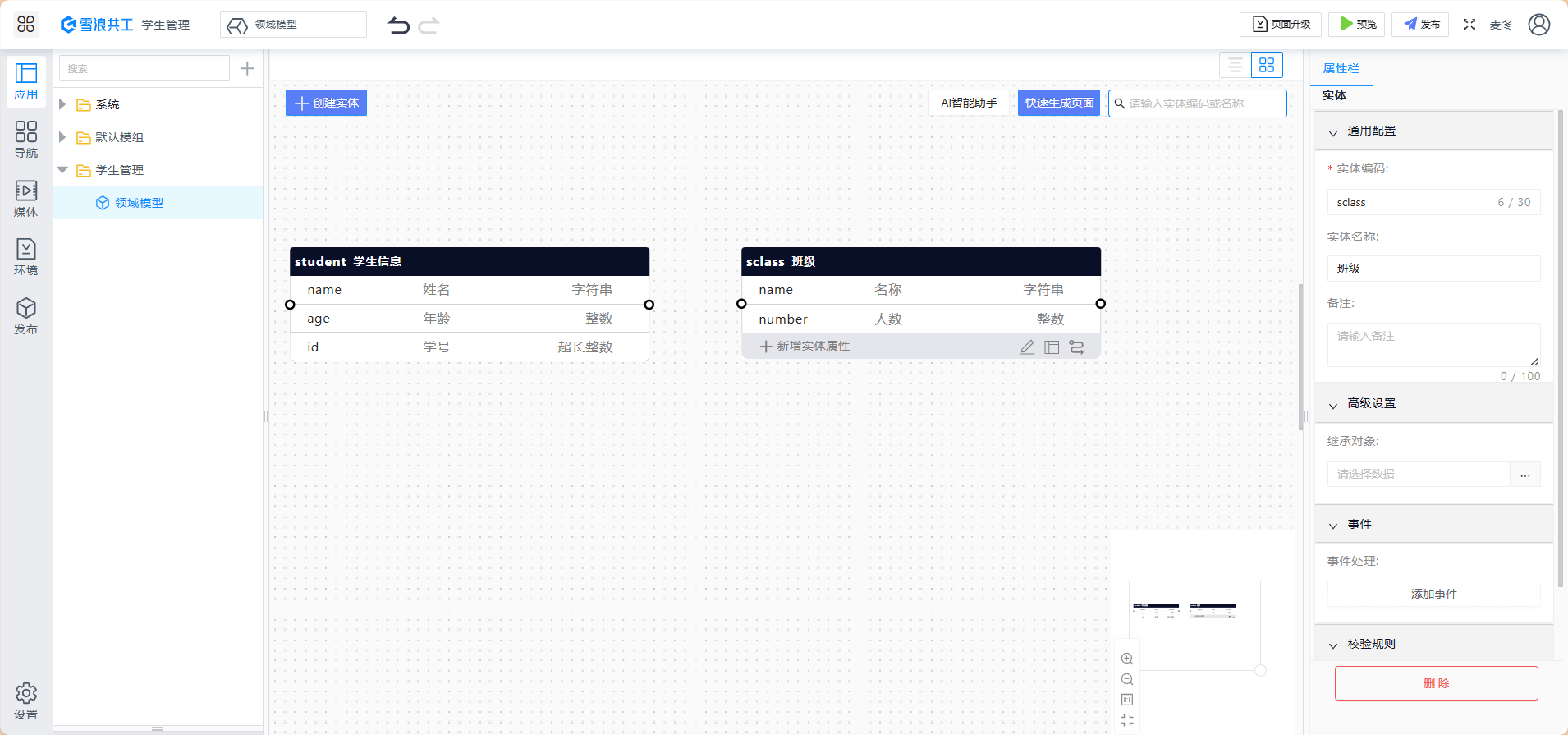Open 设置 in the sidebar
This screenshot has width=1568, height=735.
coord(26,701)
